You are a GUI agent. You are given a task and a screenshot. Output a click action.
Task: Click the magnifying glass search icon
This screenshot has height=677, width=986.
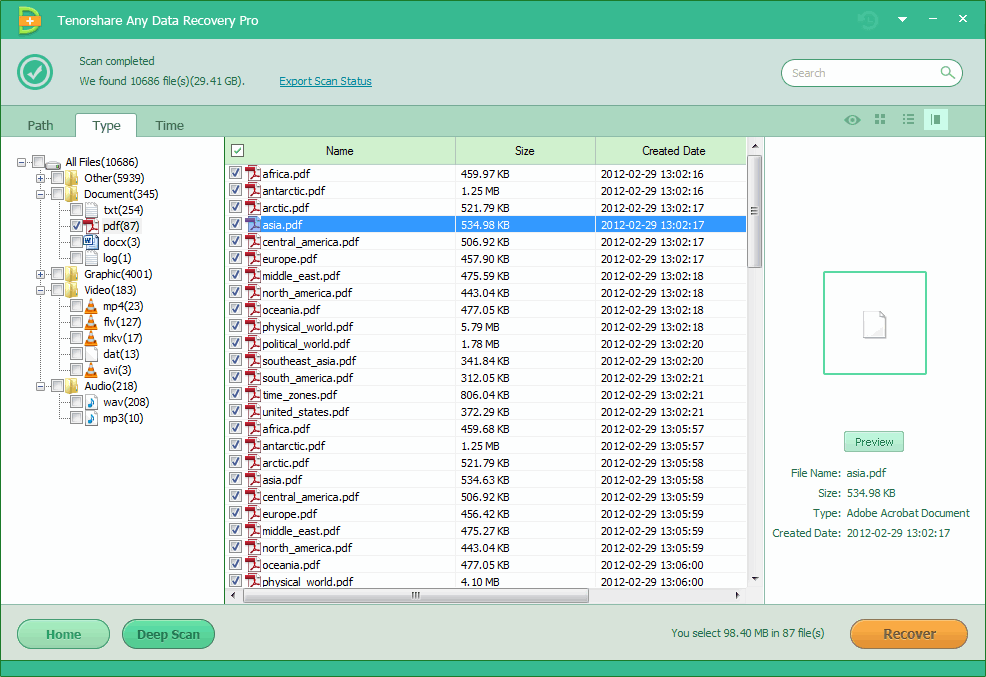tap(947, 73)
